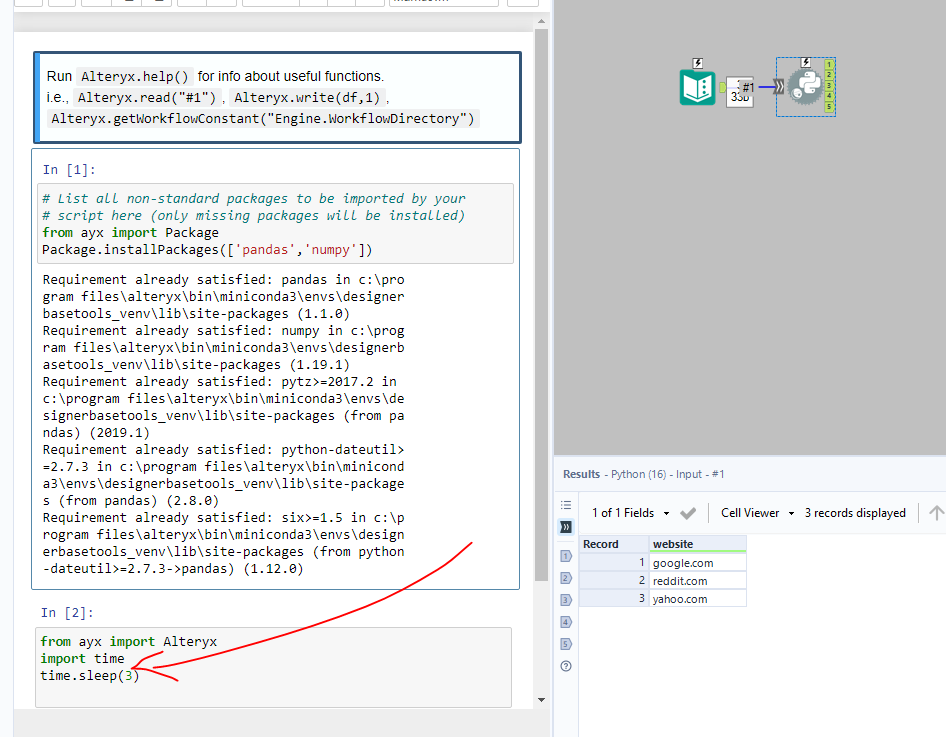946x737 pixels.
Task: Click Python tool output anchor 4
Action: point(829,96)
